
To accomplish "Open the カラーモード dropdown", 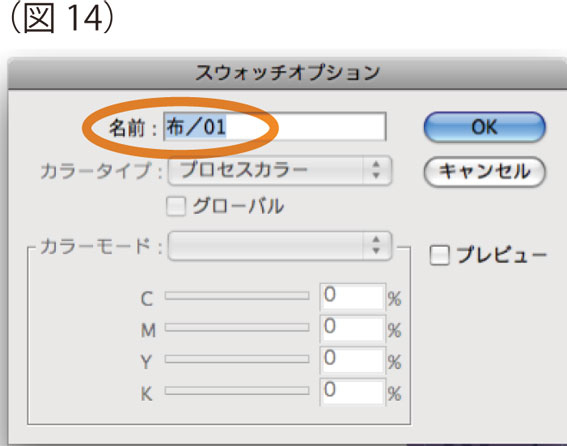I will pos(280,246).
